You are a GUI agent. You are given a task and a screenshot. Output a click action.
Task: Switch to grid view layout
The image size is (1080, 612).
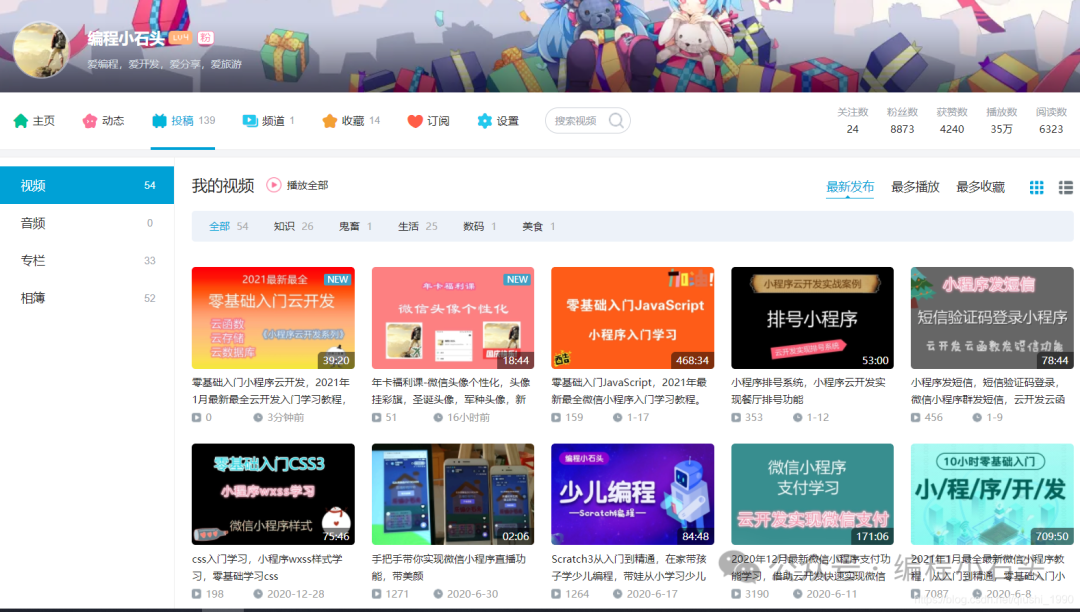(x=1037, y=187)
